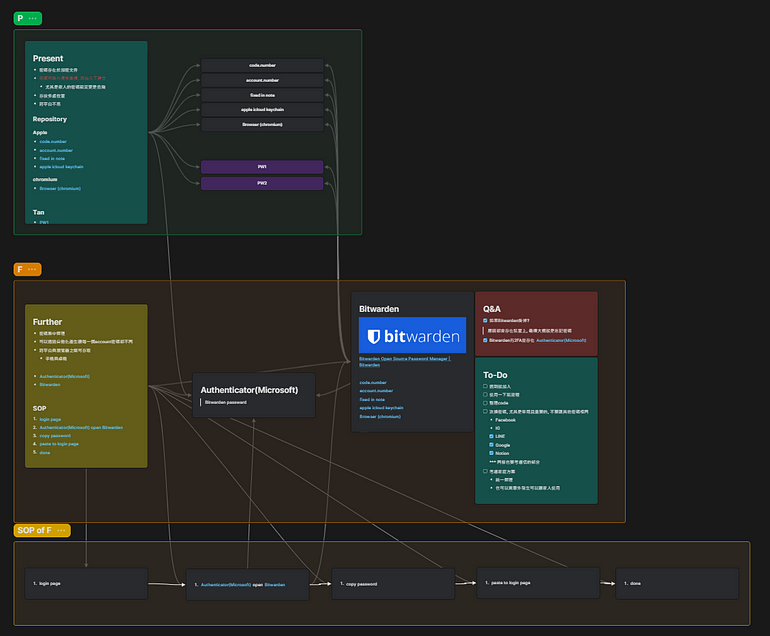Toggle the Google checkbox in To-Do card
Screen dimensions: 770x636
[x=491, y=444]
